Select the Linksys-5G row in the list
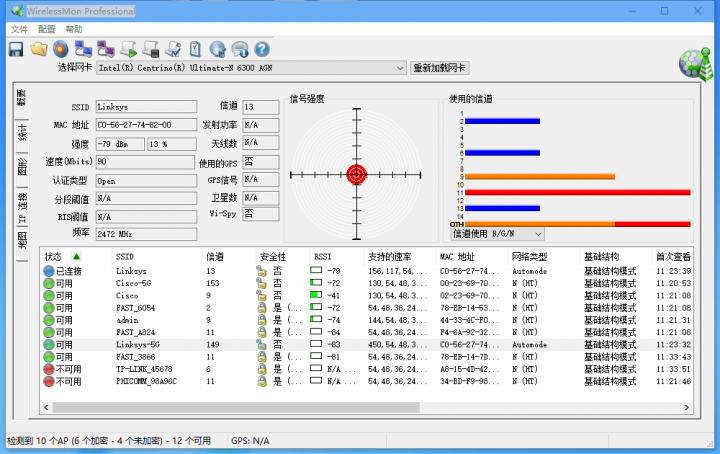Image resolution: width=720 pixels, height=454 pixels. [x=366, y=344]
